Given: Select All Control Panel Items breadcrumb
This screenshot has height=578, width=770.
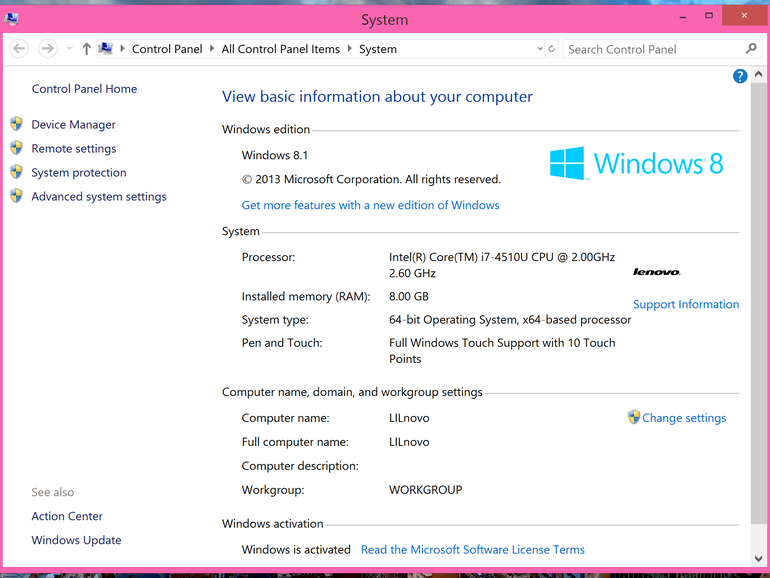Looking at the screenshot, I should coord(280,49).
